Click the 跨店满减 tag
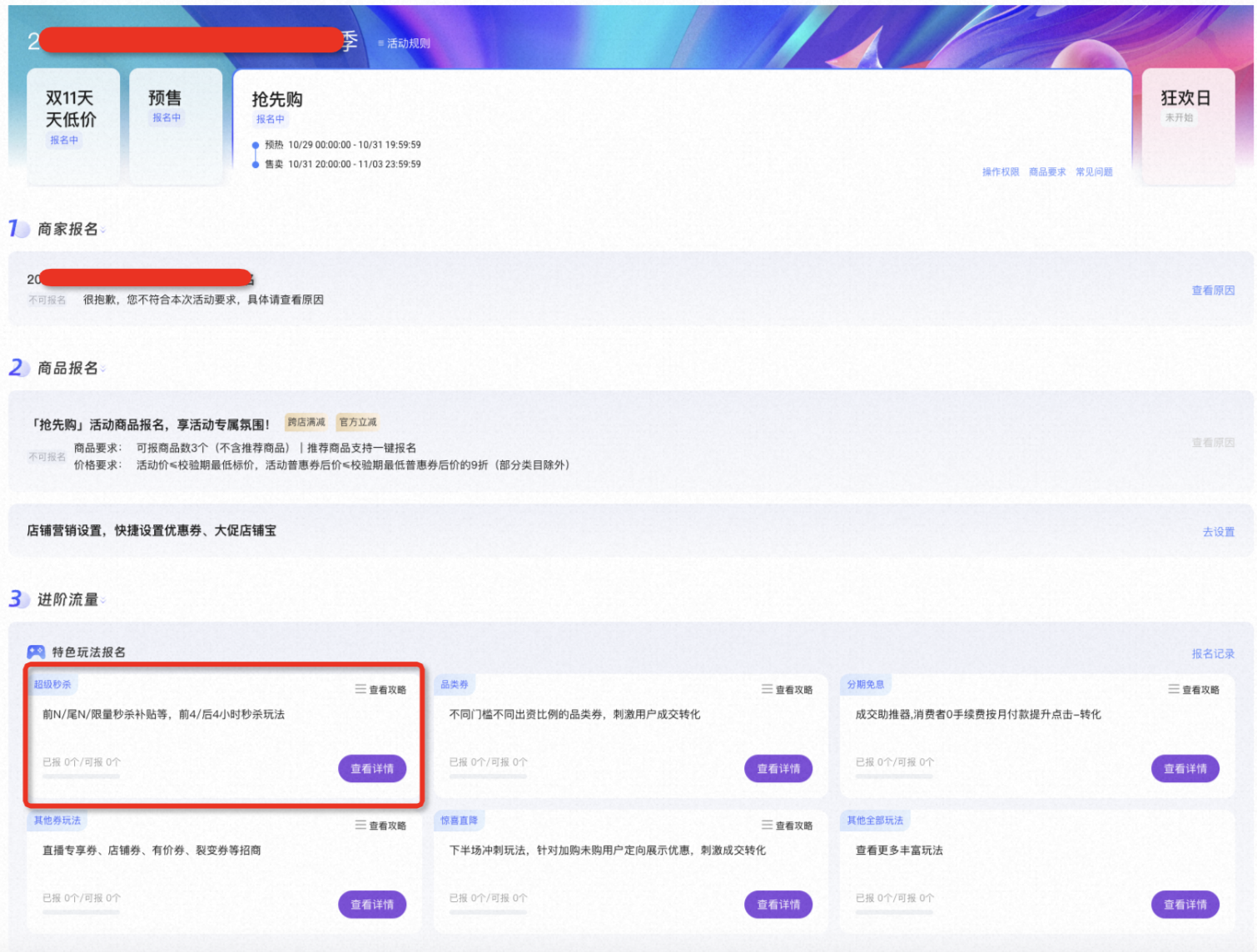The height and width of the screenshot is (952, 1257). click(x=306, y=423)
